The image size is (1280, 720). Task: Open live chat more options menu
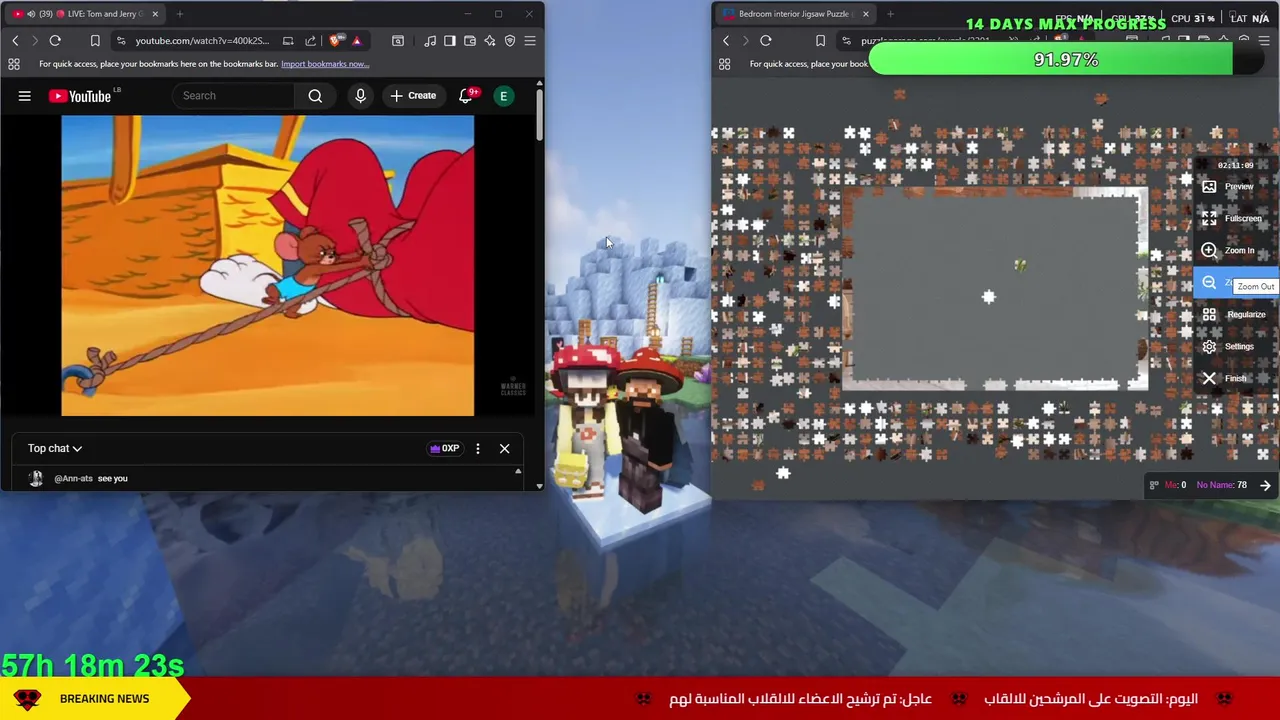(478, 449)
